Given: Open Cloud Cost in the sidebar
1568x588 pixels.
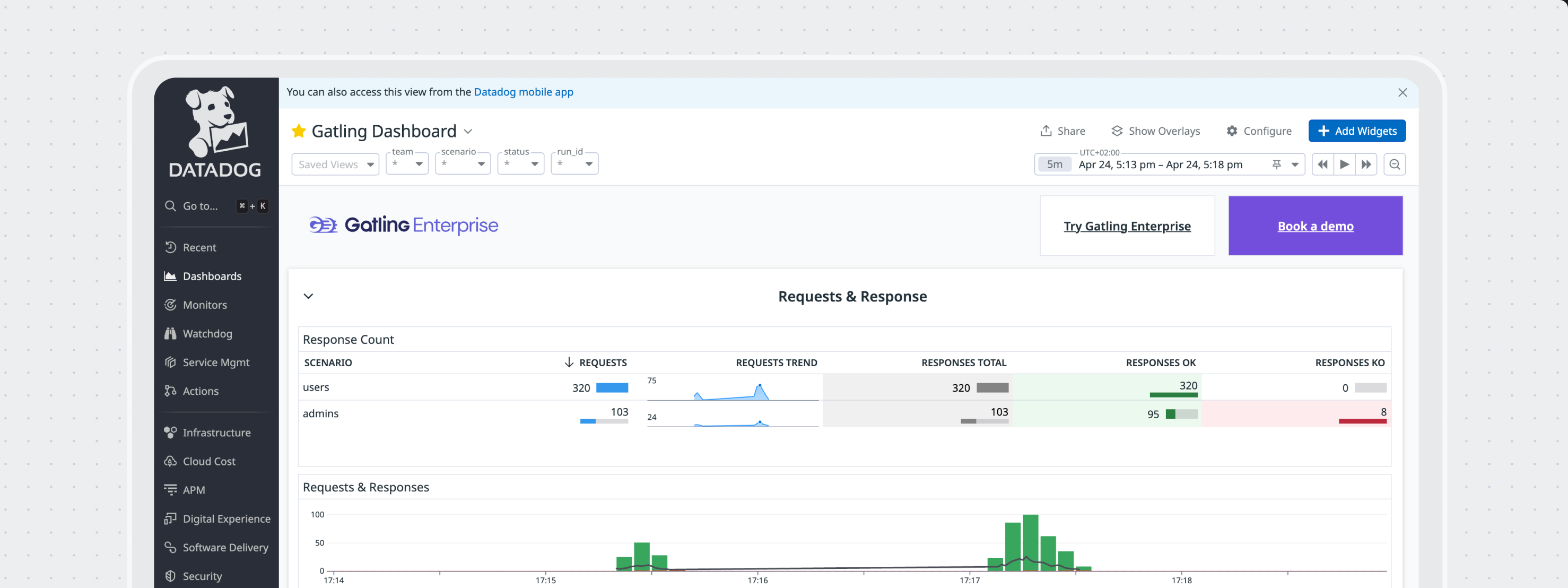Looking at the screenshot, I should [x=209, y=461].
